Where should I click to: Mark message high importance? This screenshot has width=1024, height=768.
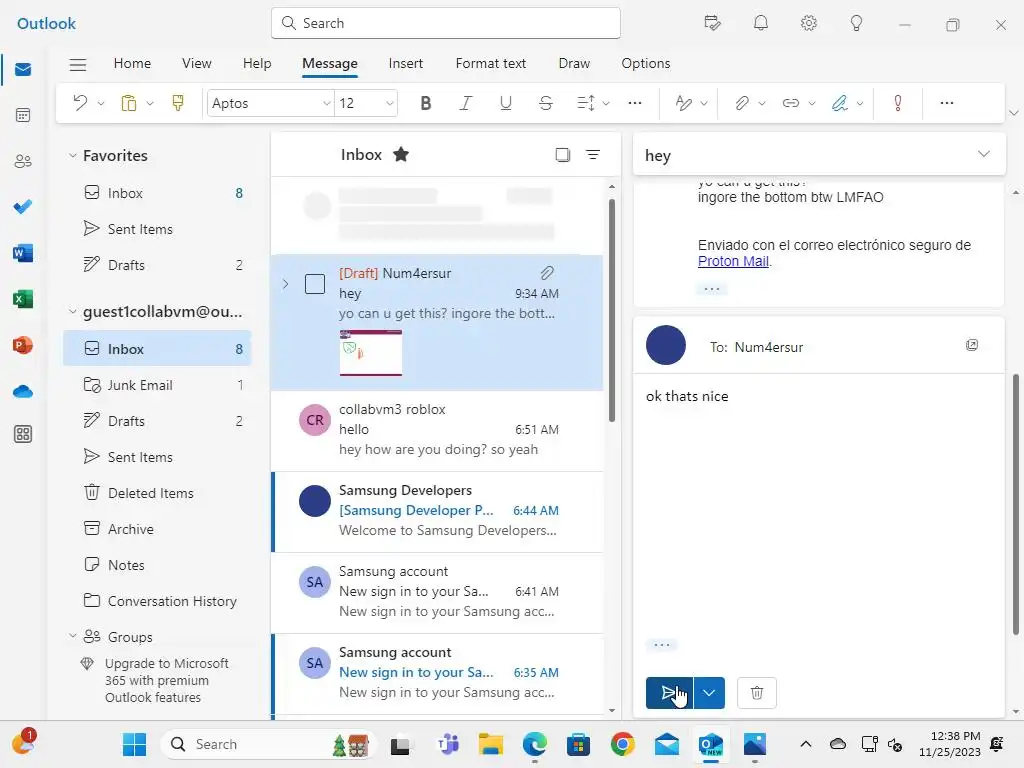pyautogui.click(x=898, y=103)
